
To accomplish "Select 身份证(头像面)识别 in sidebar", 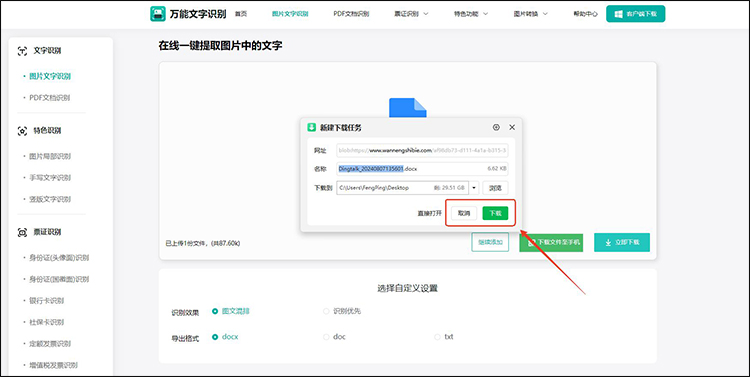I will click(x=59, y=258).
